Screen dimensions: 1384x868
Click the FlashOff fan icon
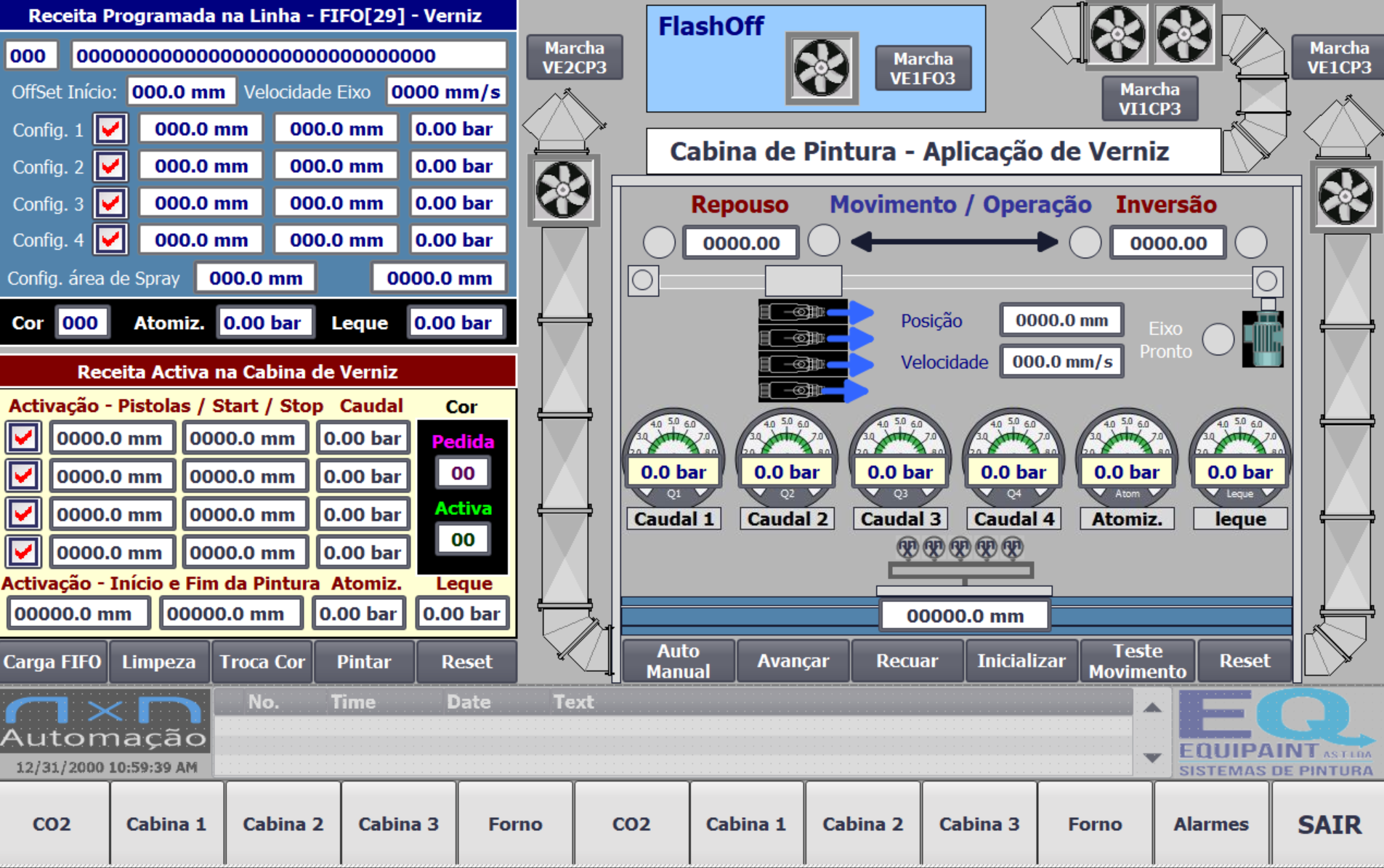pyautogui.click(x=822, y=68)
